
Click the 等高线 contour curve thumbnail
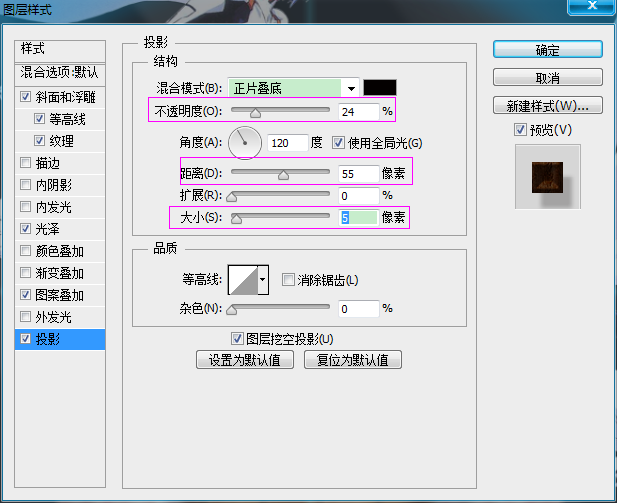pos(243,280)
